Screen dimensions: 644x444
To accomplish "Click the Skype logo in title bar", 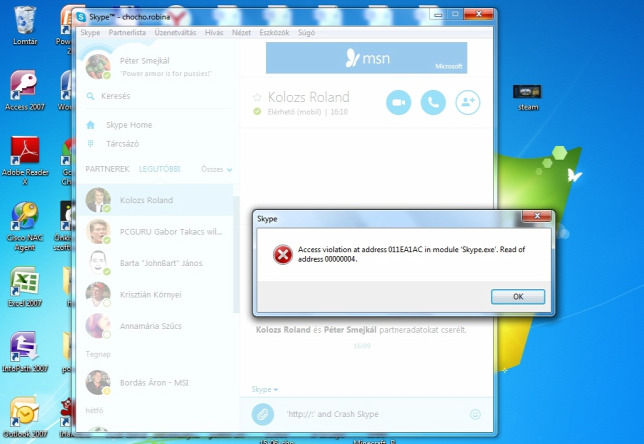I will (x=81, y=17).
